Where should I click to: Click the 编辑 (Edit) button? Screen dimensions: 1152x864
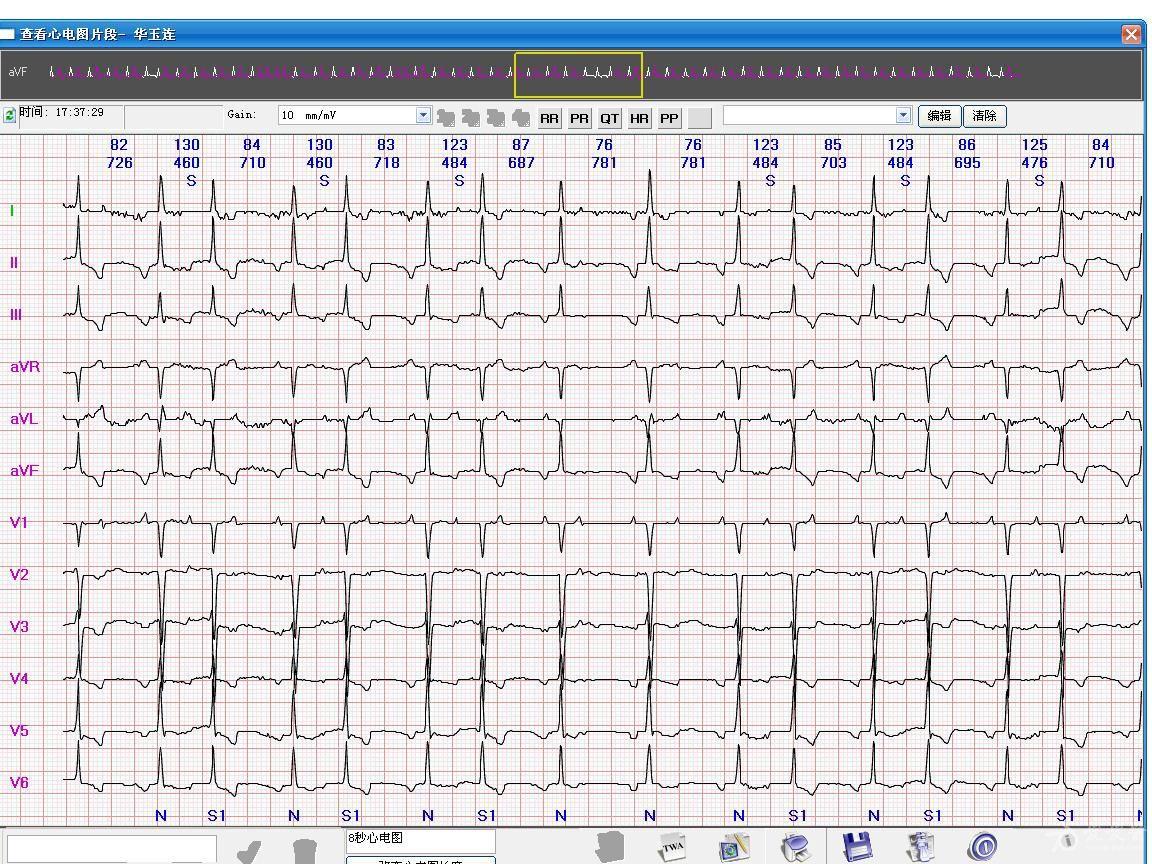939,116
